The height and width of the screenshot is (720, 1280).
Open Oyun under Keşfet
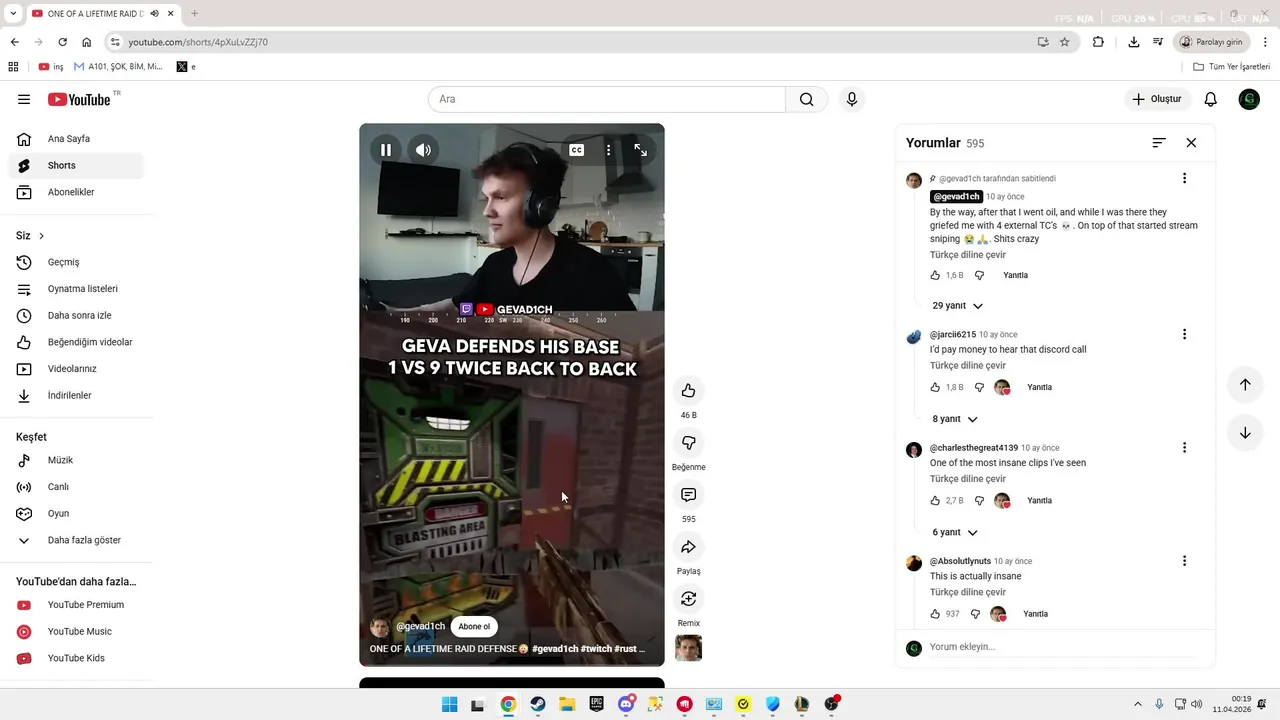tap(76, 513)
